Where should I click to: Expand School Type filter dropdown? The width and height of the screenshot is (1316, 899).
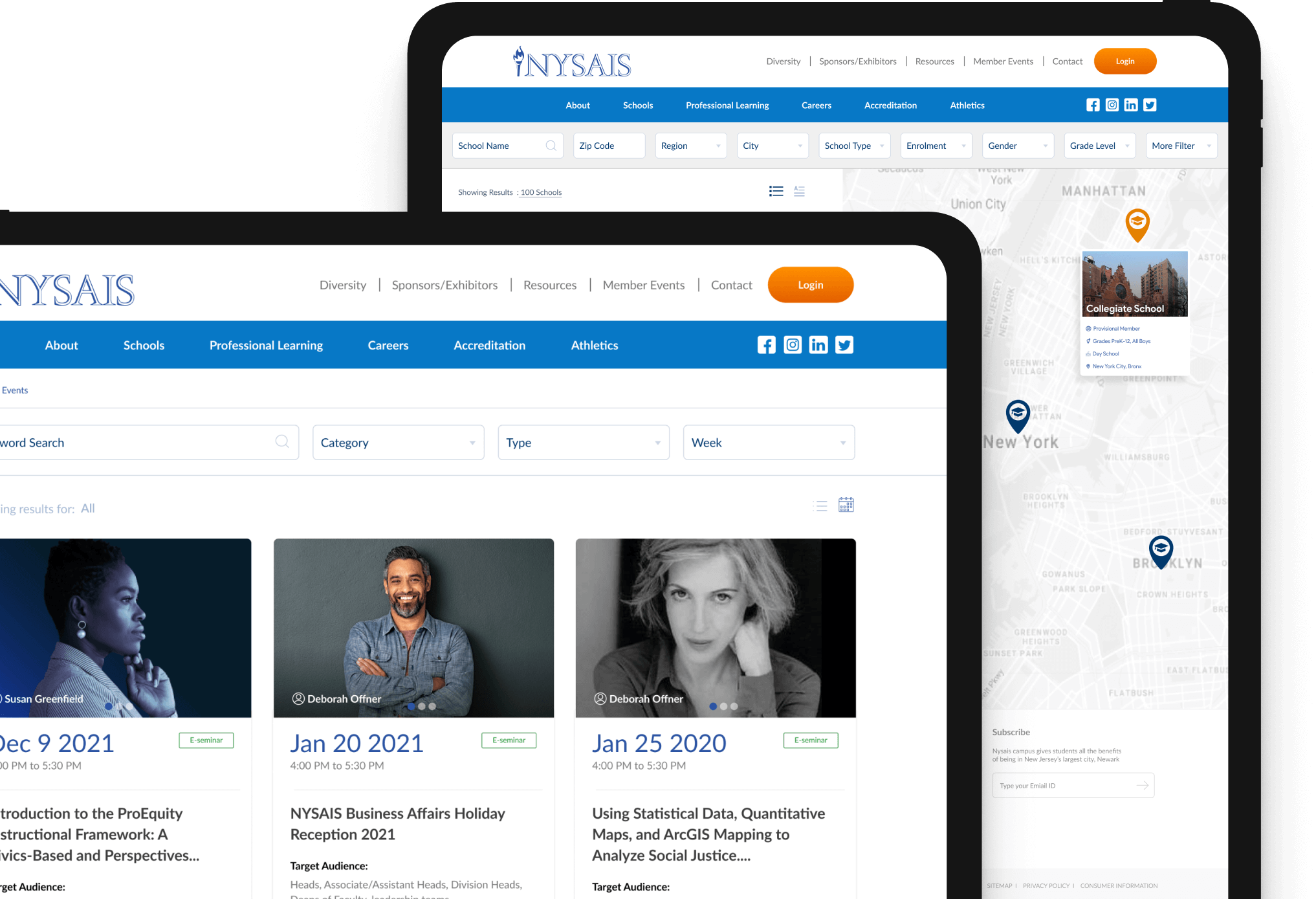855,146
